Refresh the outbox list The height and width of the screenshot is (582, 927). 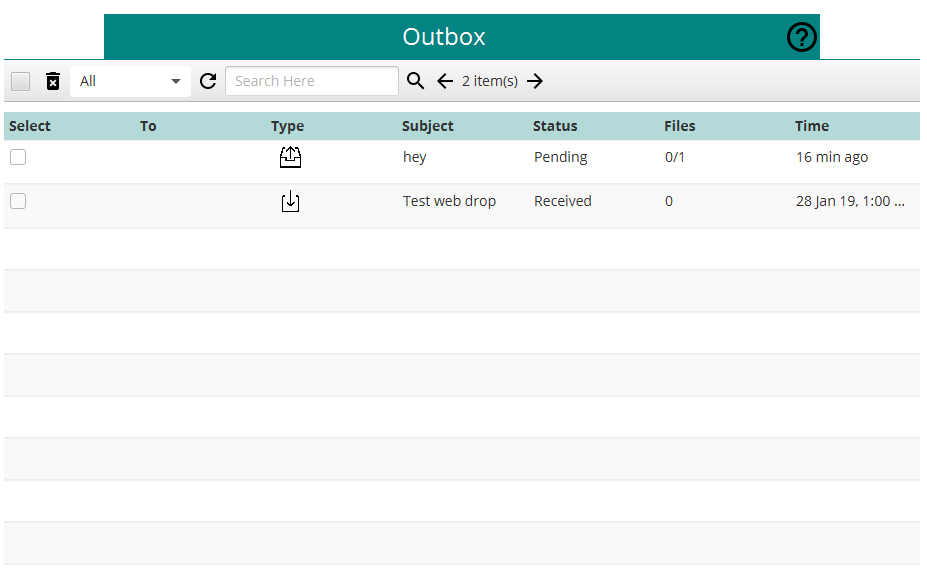[208, 81]
